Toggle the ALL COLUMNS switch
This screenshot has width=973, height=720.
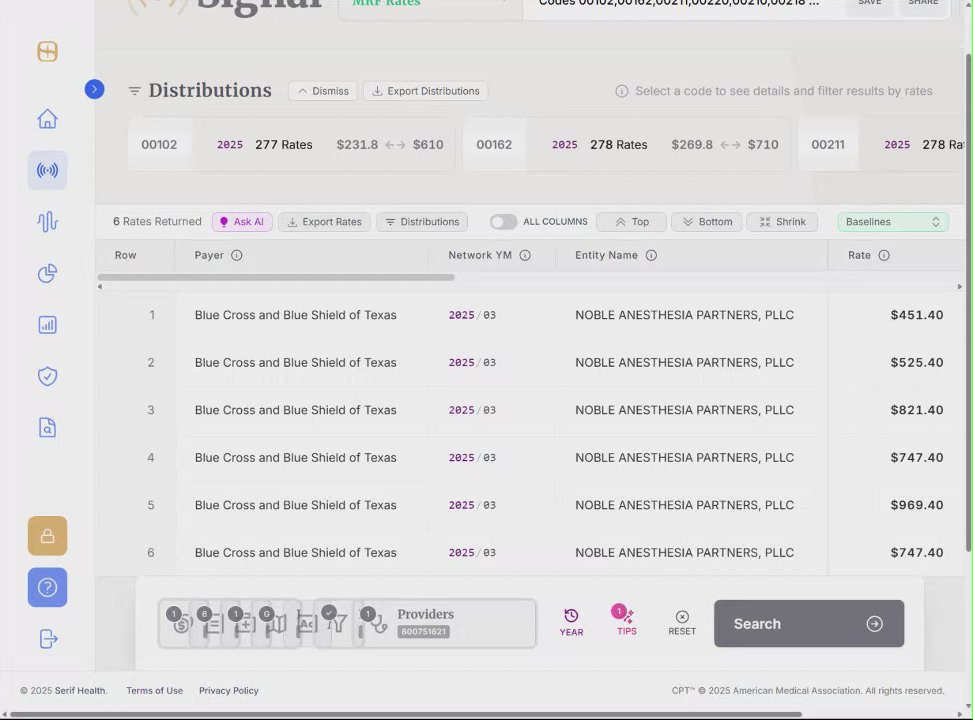[x=503, y=222]
